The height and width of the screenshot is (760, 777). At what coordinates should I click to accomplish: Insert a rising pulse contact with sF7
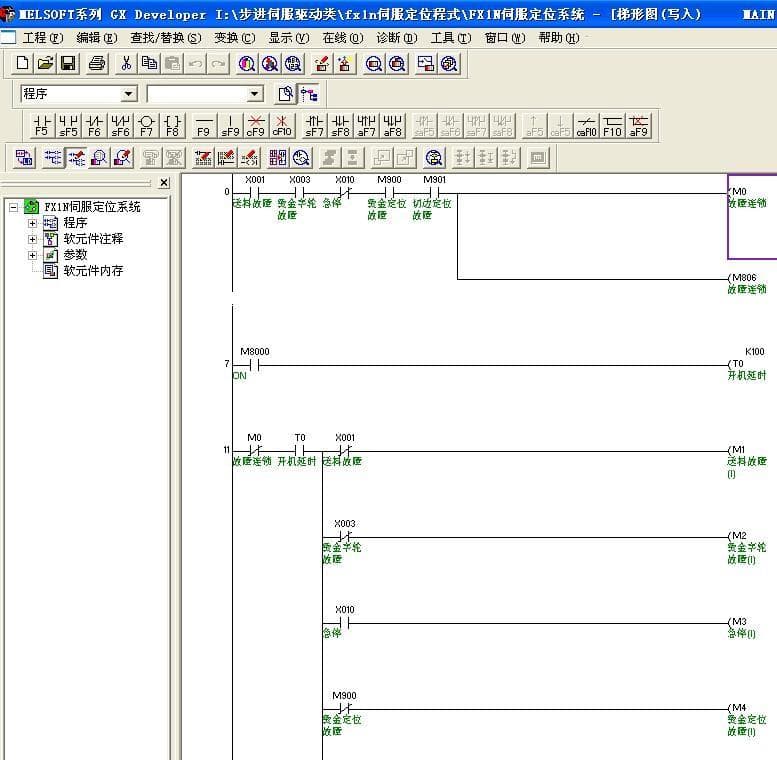tap(314, 125)
